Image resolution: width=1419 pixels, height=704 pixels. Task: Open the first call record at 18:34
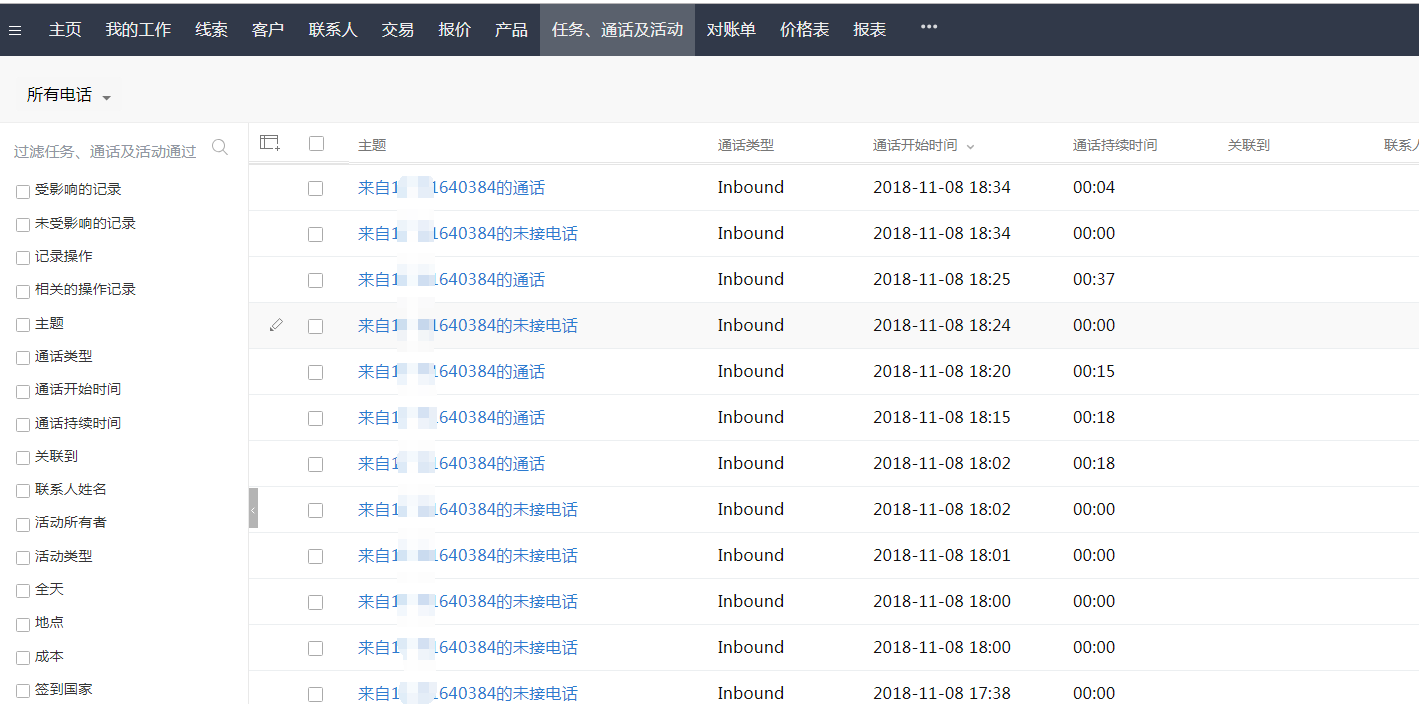tap(451, 188)
